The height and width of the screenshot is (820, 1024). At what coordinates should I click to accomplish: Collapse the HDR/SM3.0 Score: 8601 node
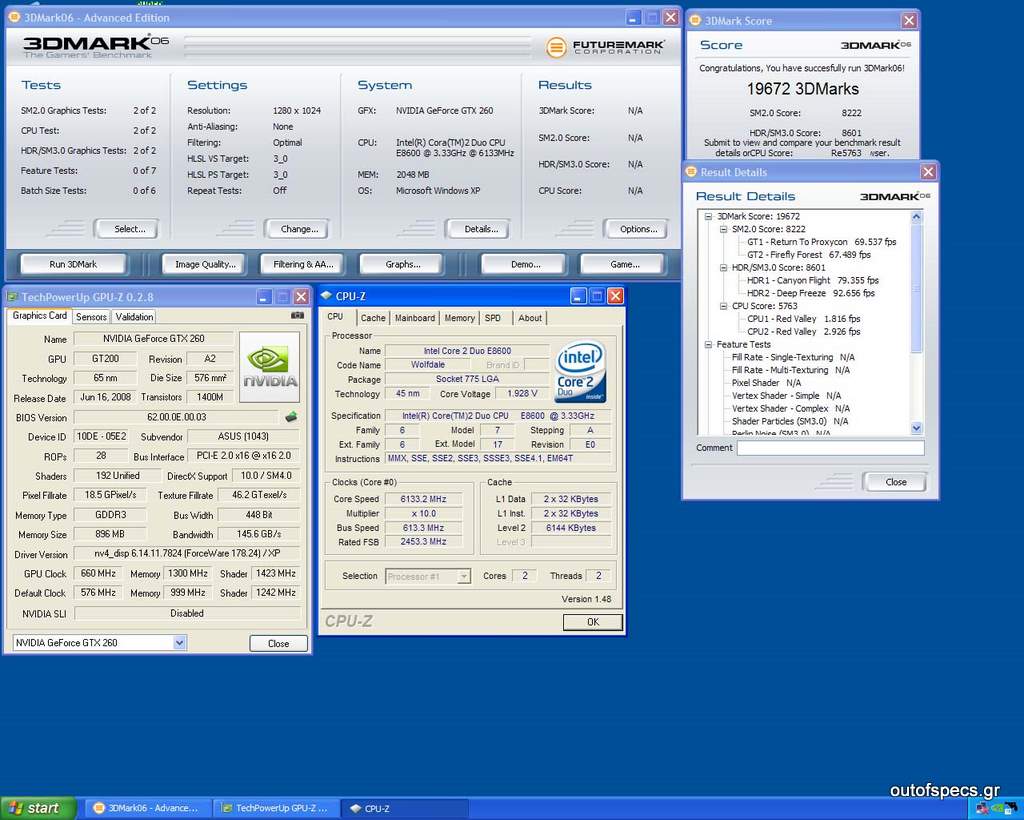(723, 268)
